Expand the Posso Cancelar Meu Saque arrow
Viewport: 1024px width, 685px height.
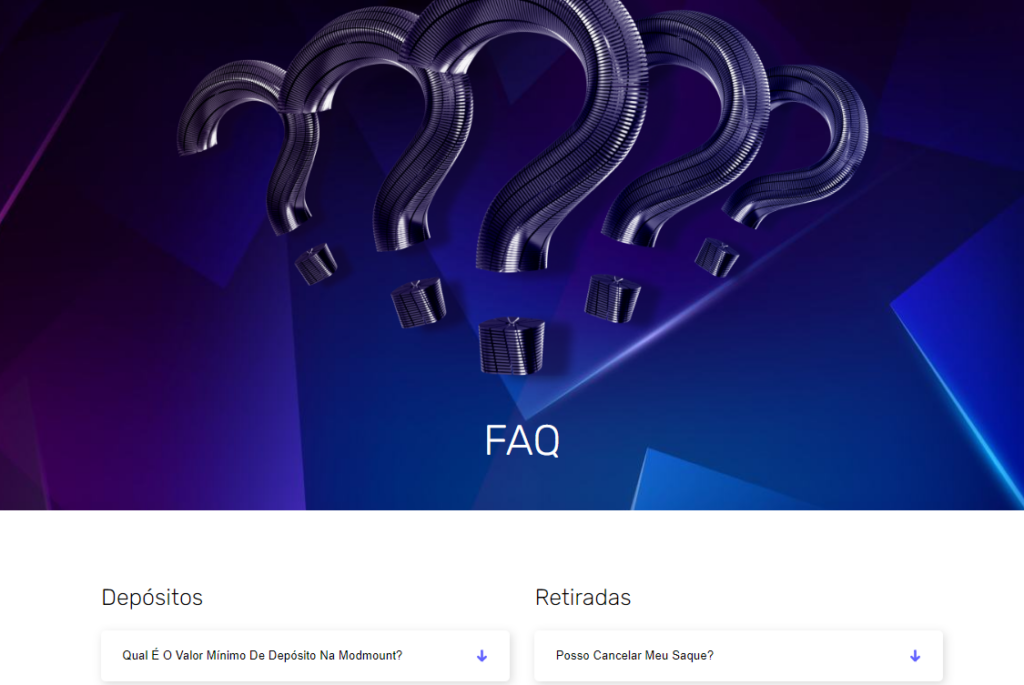tap(915, 656)
